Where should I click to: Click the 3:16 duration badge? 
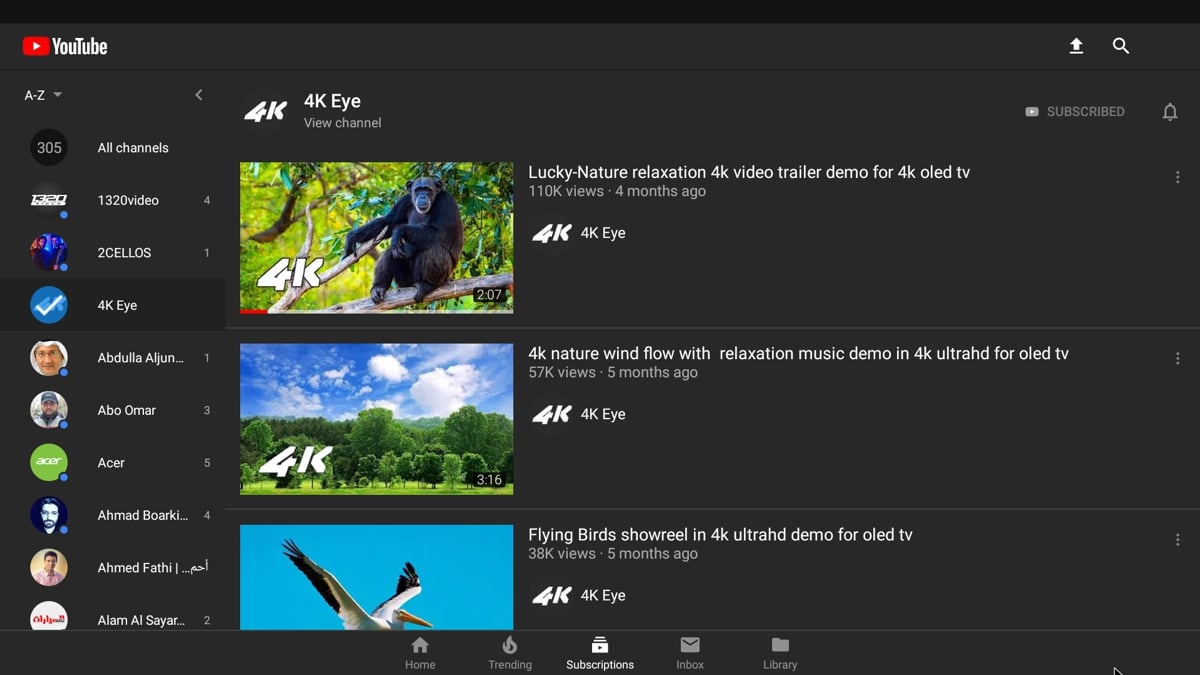tap(489, 480)
